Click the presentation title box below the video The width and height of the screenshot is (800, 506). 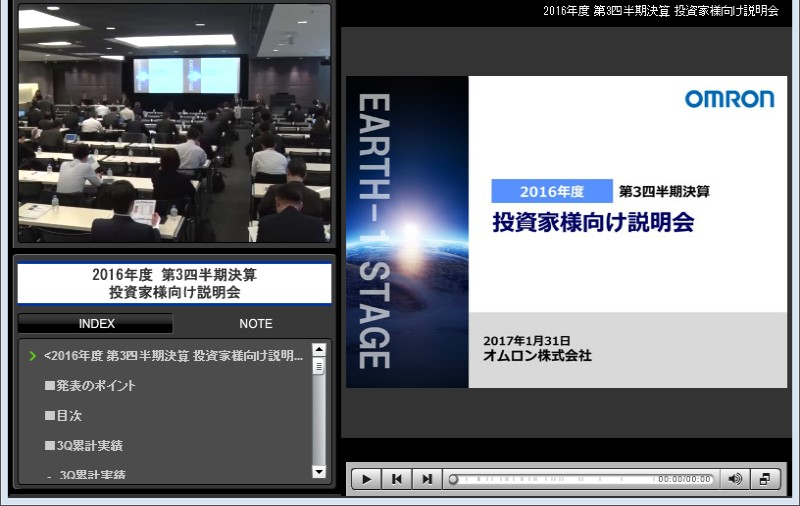[174, 283]
